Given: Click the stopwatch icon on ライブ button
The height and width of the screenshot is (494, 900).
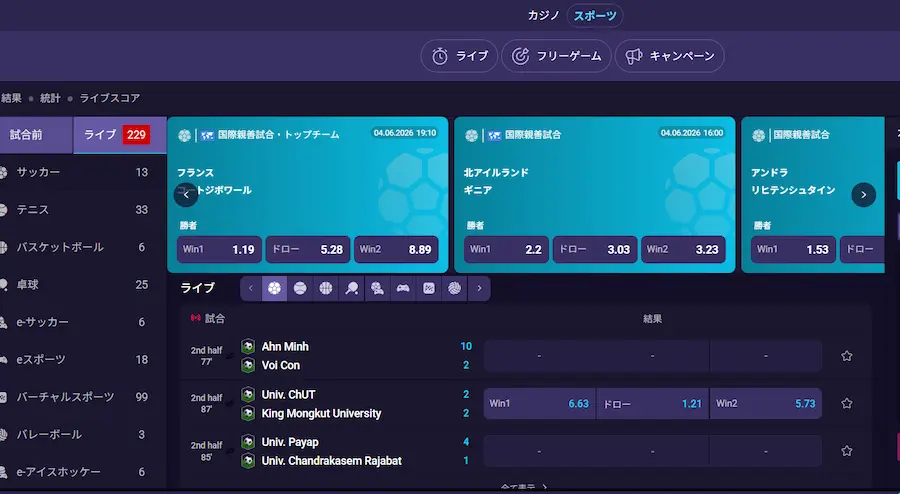Looking at the screenshot, I should click(x=440, y=56).
